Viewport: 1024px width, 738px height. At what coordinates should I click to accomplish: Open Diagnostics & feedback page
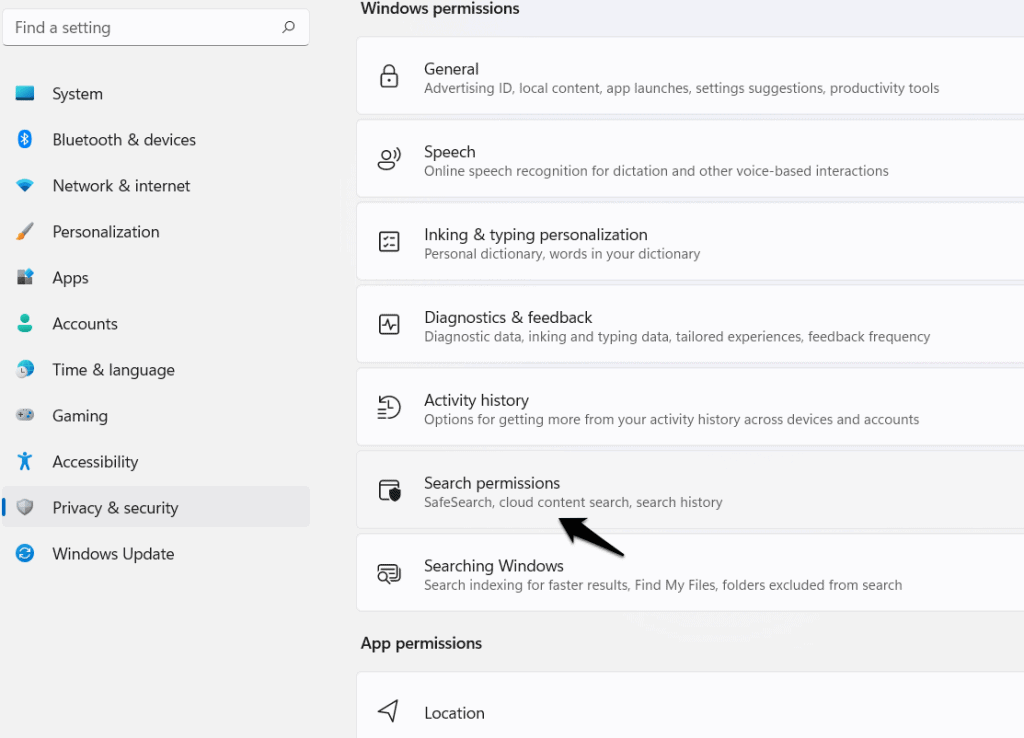690,324
